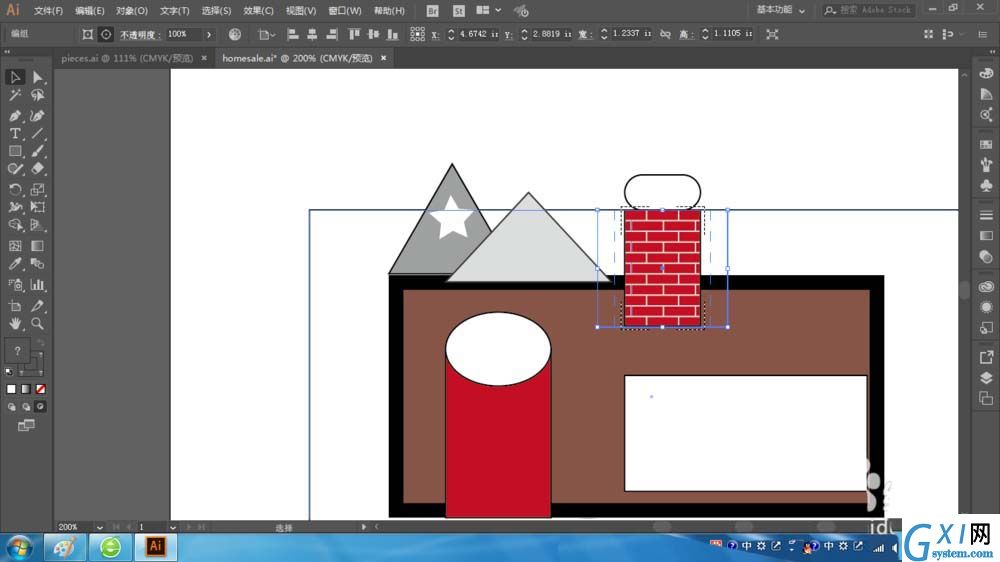The image size is (1000, 562).
Task: Open the 效果(C) menu
Action: pyautogui.click(x=258, y=11)
